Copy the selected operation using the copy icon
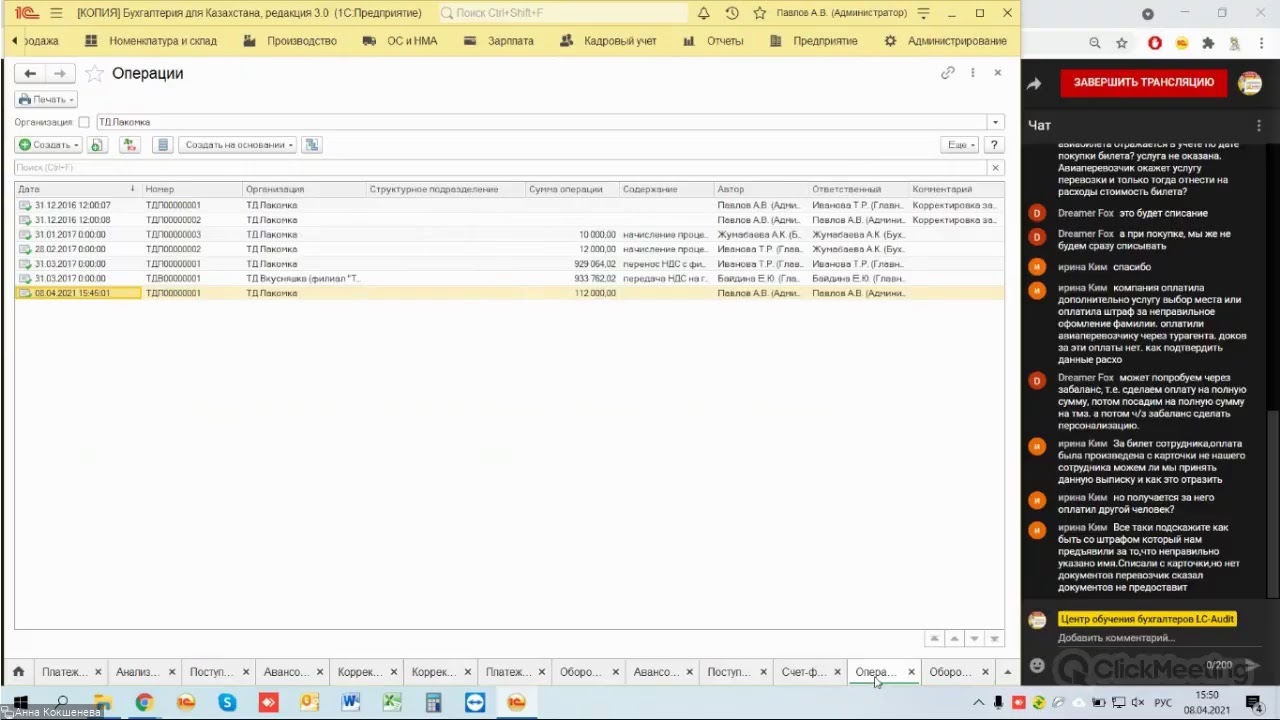The width and height of the screenshot is (1280, 720). tap(97, 145)
